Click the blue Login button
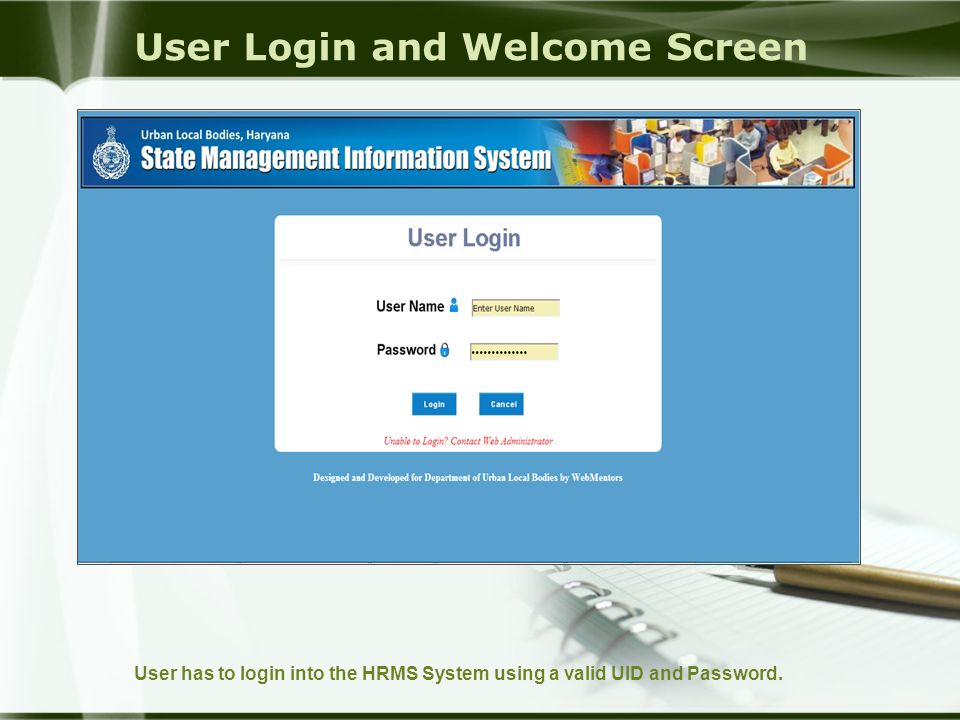 click(434, 404)
